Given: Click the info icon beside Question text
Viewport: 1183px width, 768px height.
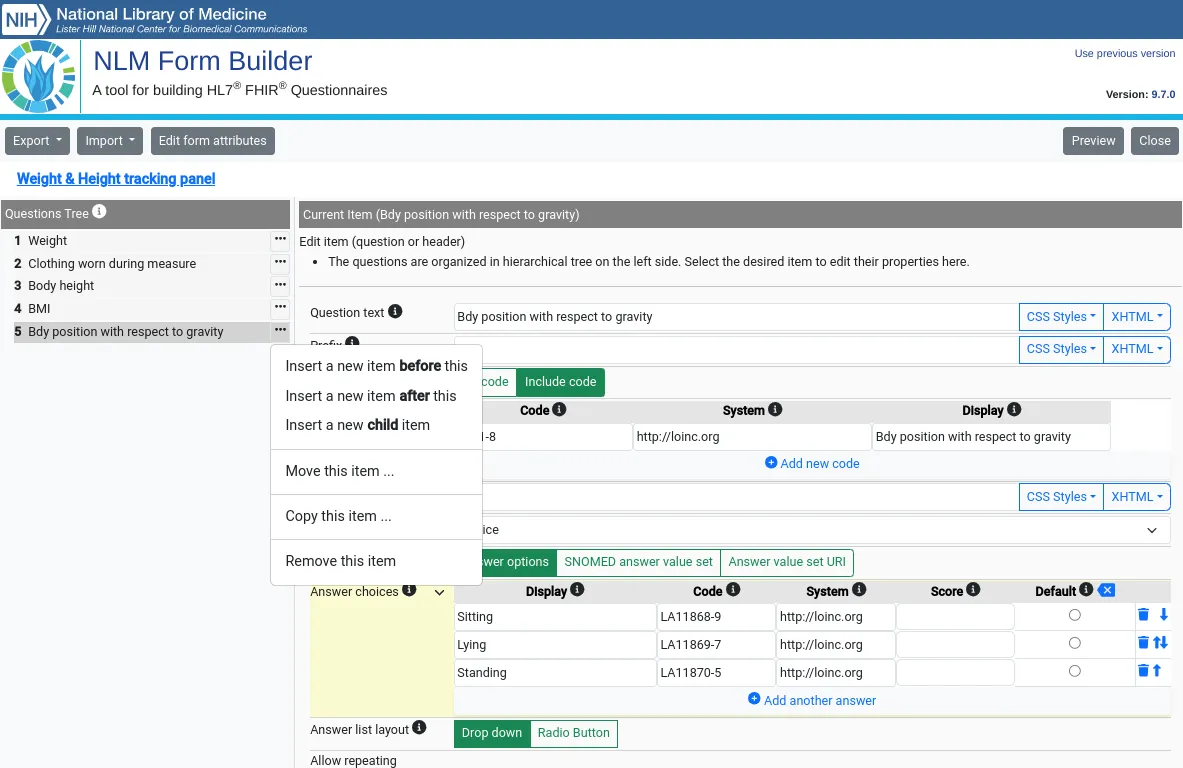Looking at the screenshot, I should coord(395,312).
